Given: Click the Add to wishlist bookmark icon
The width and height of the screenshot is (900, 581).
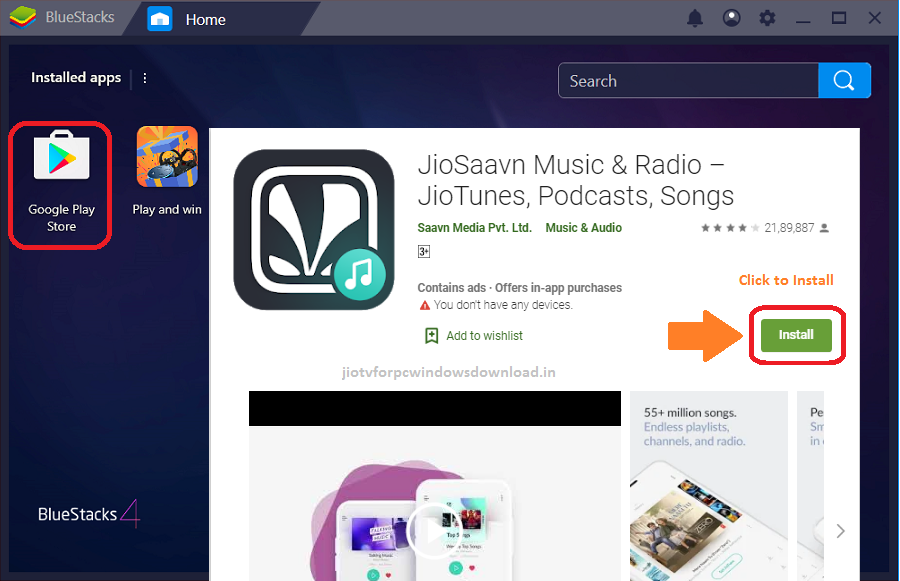Looking at the screenshot, I should click(x=432, y=336).
